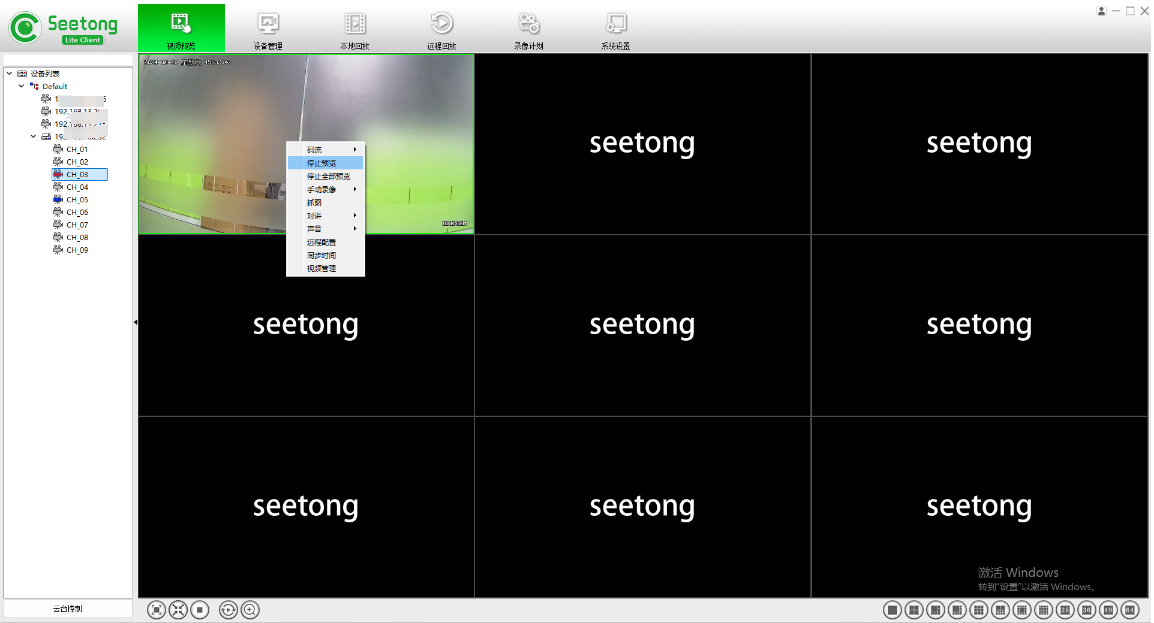Open the 远程回放 remote playback icon
Viewport: 1154px width, 623px height.
[441, 29]
